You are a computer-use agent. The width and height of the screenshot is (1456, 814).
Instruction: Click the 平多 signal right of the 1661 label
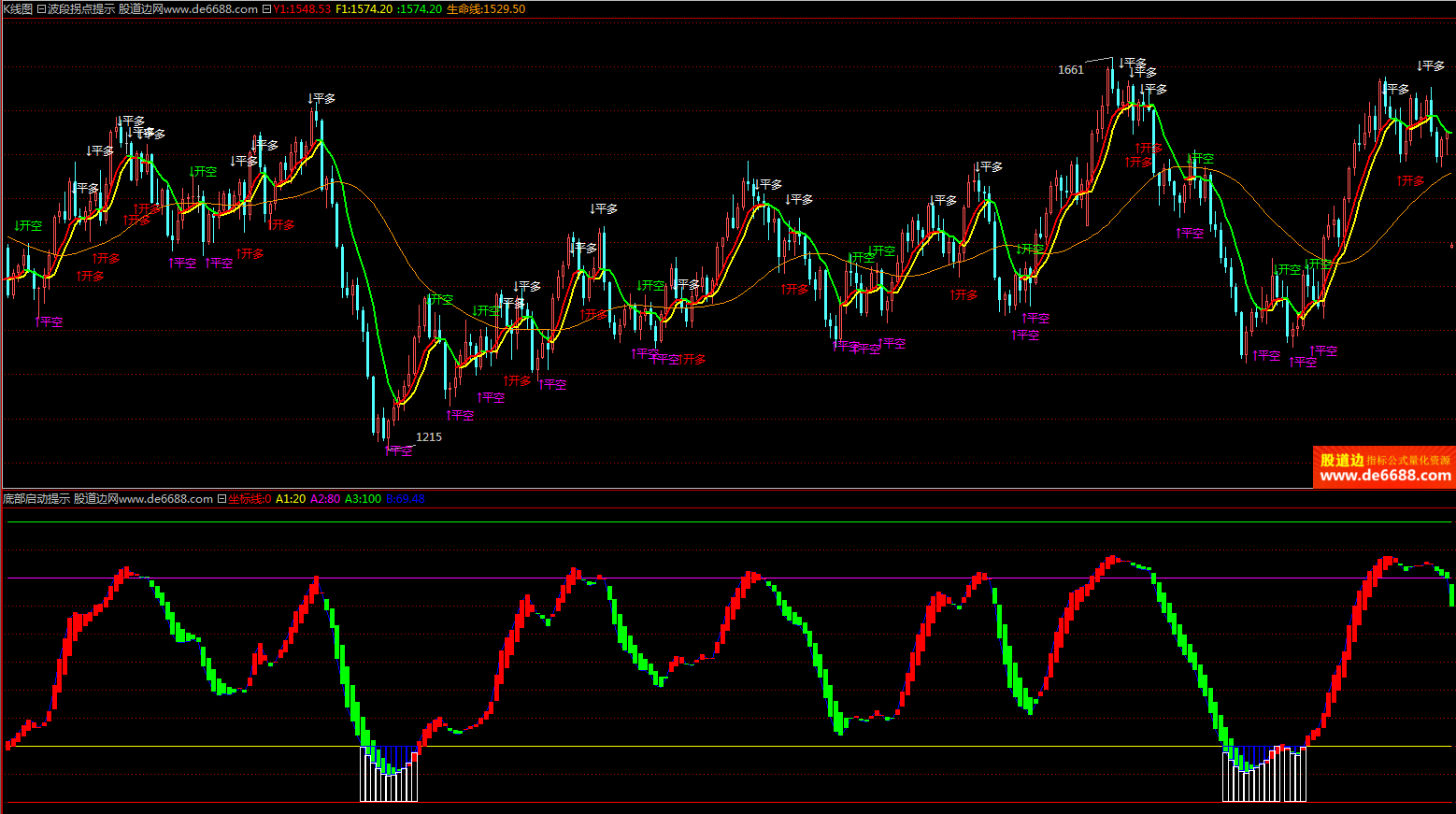pyautogui.click(x=1133, y=64)
